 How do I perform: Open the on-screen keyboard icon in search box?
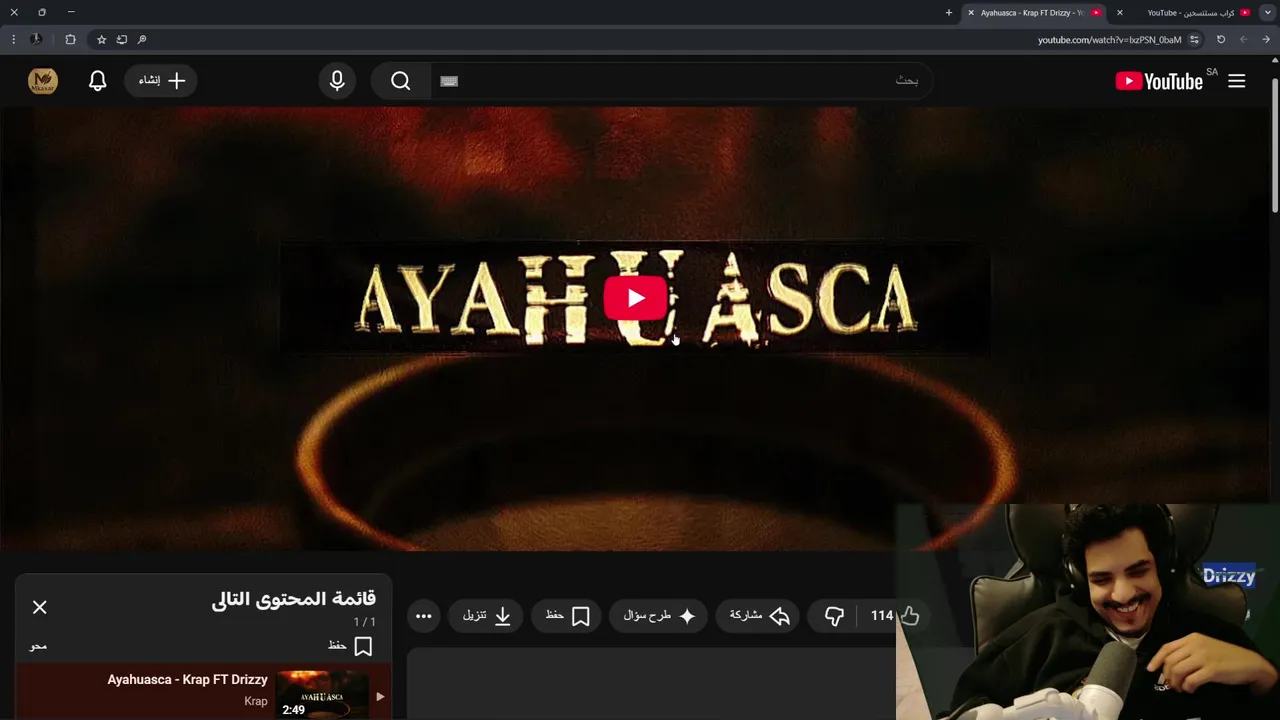(x=449, y=81)
